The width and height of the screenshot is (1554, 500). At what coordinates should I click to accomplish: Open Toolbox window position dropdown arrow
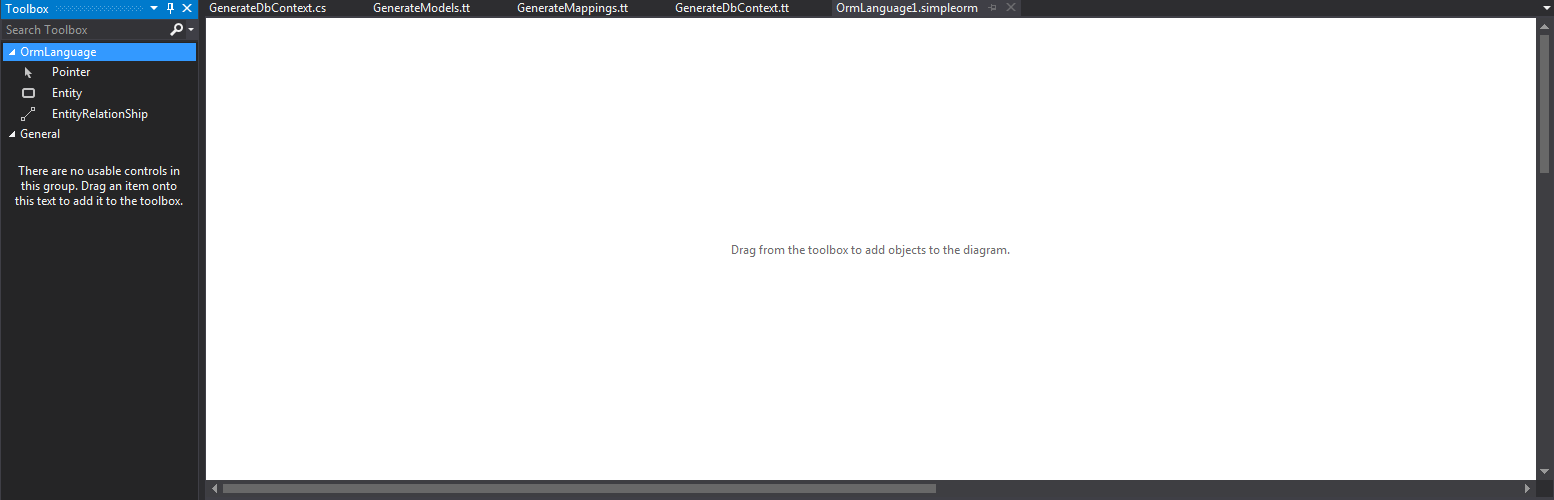pyautogui.click(x=154, y=8)
